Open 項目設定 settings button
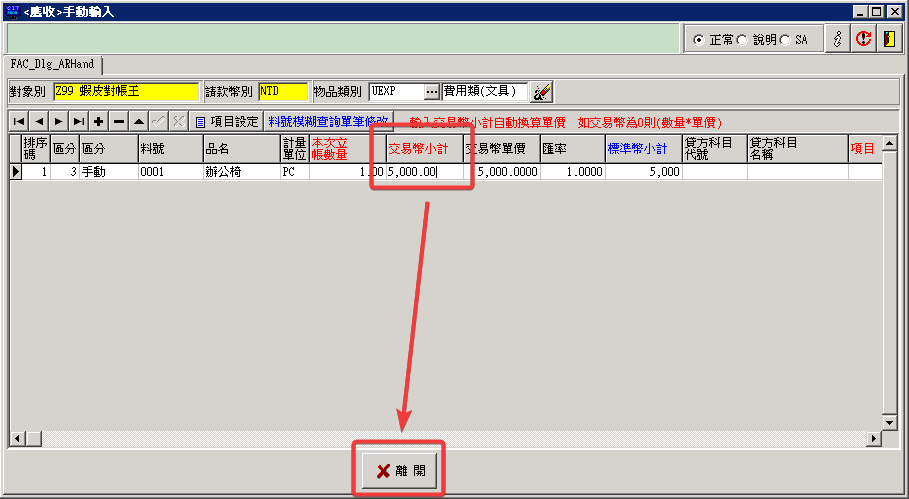This screenshot has height=499, width=909. 227,122
